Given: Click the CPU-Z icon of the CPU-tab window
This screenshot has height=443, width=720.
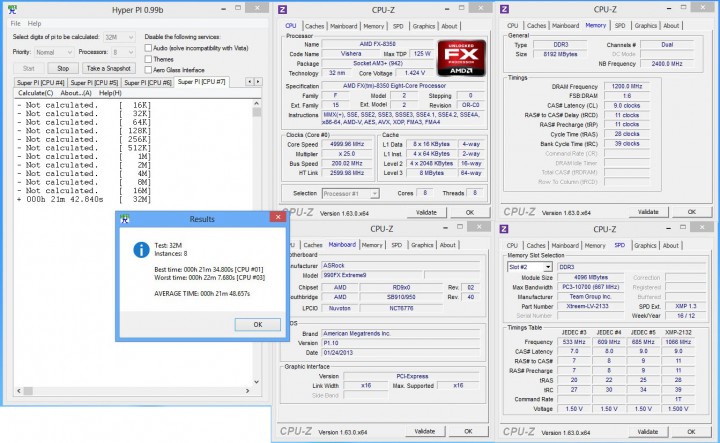Looking at the screenshot, I should pyautogui.click(x=282, y=9).
